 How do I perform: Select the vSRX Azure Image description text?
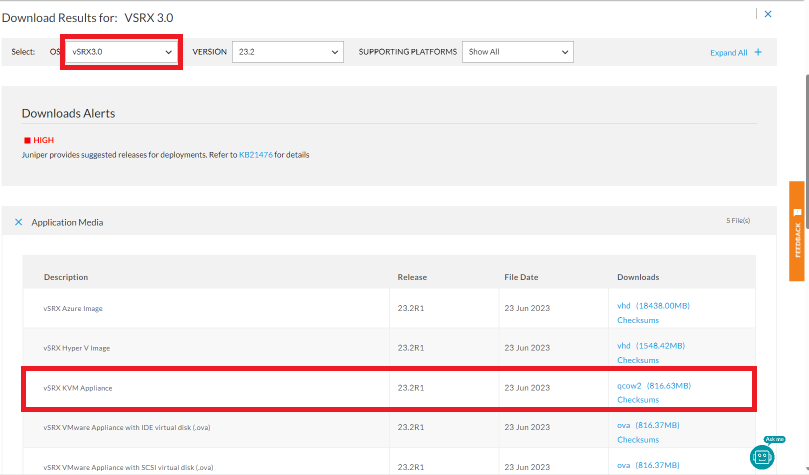pyautogui.click(x=73, y=308)
